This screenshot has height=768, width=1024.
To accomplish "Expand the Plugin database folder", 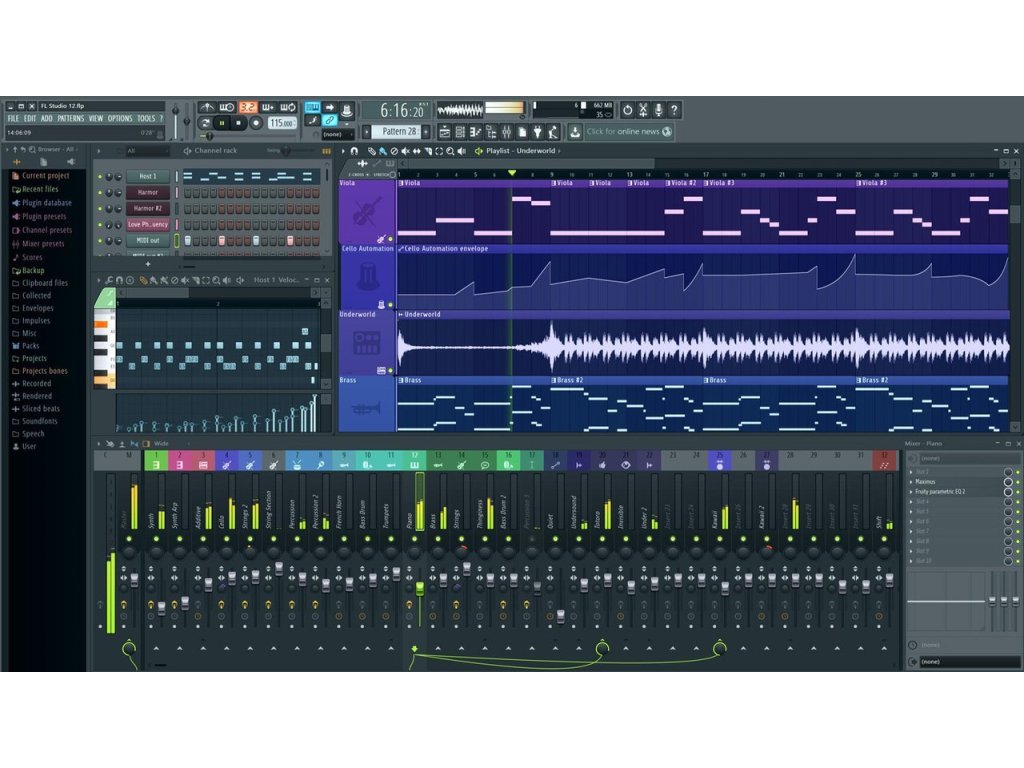I will [x=46, y=203].
